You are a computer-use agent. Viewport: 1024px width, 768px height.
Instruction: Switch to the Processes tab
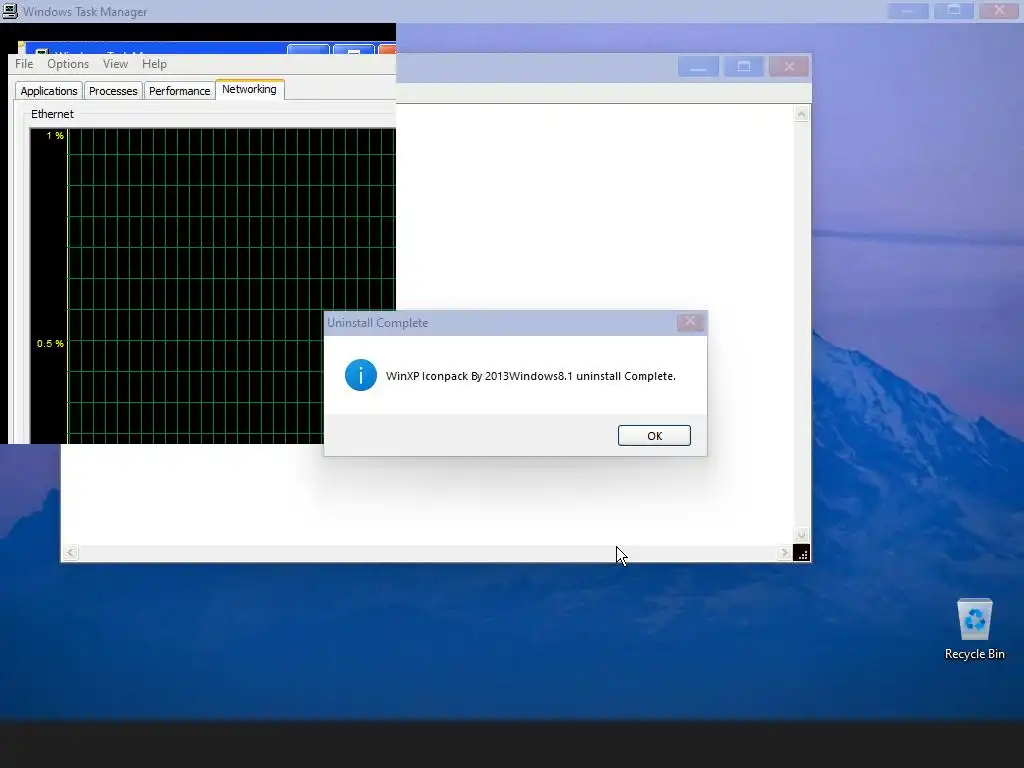[x=113, y=91]
